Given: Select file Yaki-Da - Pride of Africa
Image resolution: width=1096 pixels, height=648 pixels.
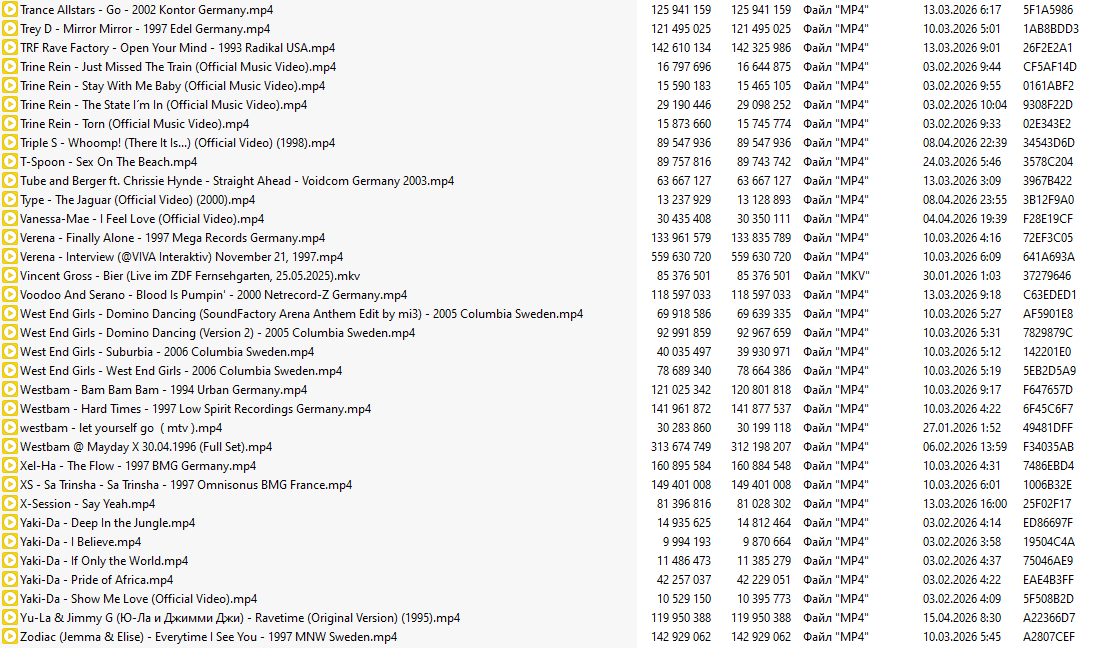Looking at the screenshot, I should [x=96, y=579].
